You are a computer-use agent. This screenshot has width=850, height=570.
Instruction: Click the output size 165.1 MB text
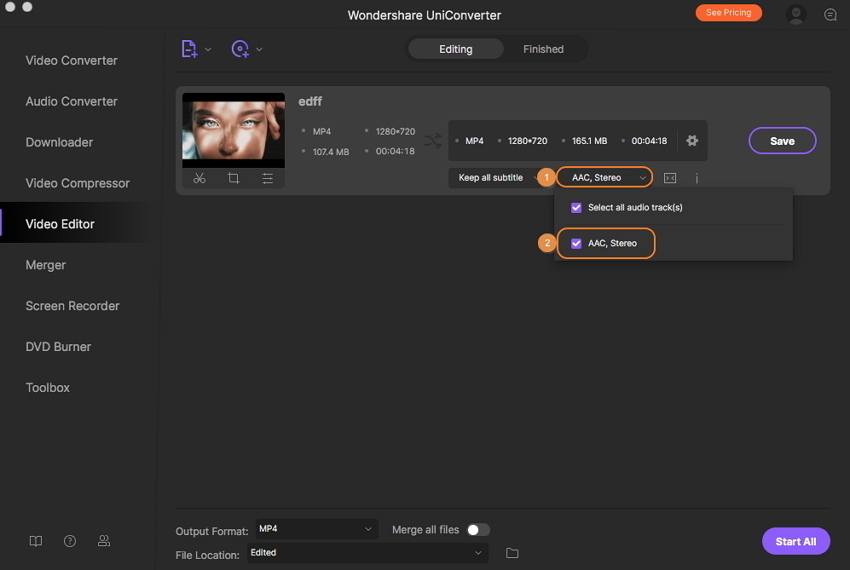(x=589, y=141)
